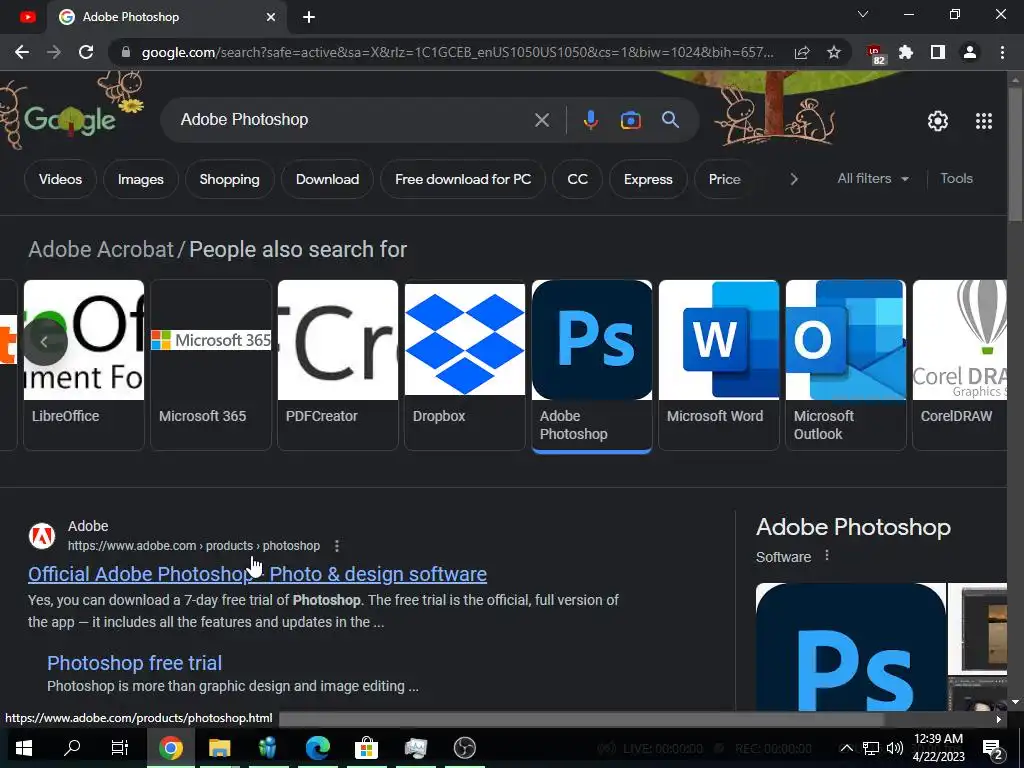Viewport: 1024px width, 768px height.
Task: Filter results by Videos
Action: (60, 179)
